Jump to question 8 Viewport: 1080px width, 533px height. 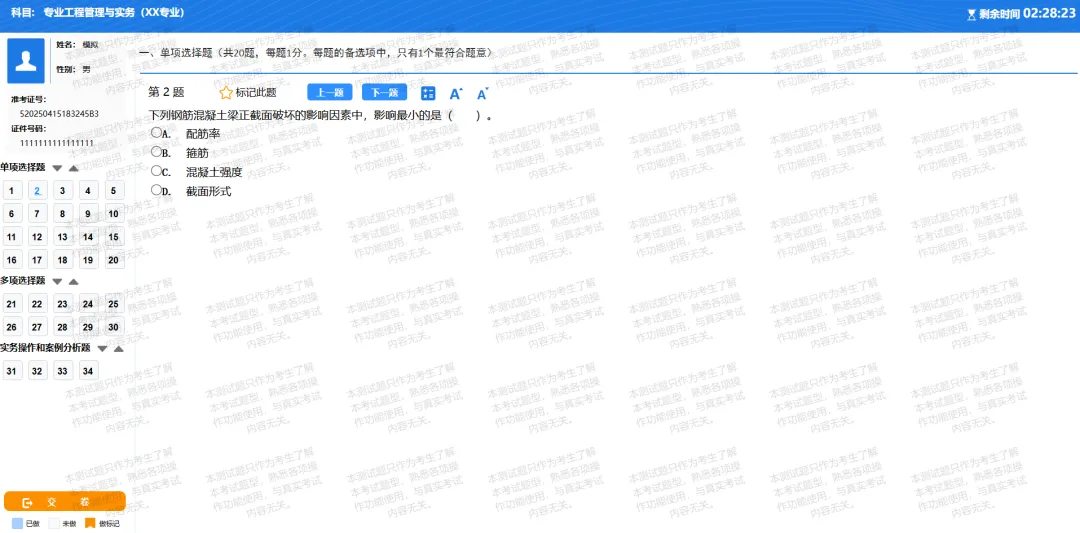pos(63,214)
